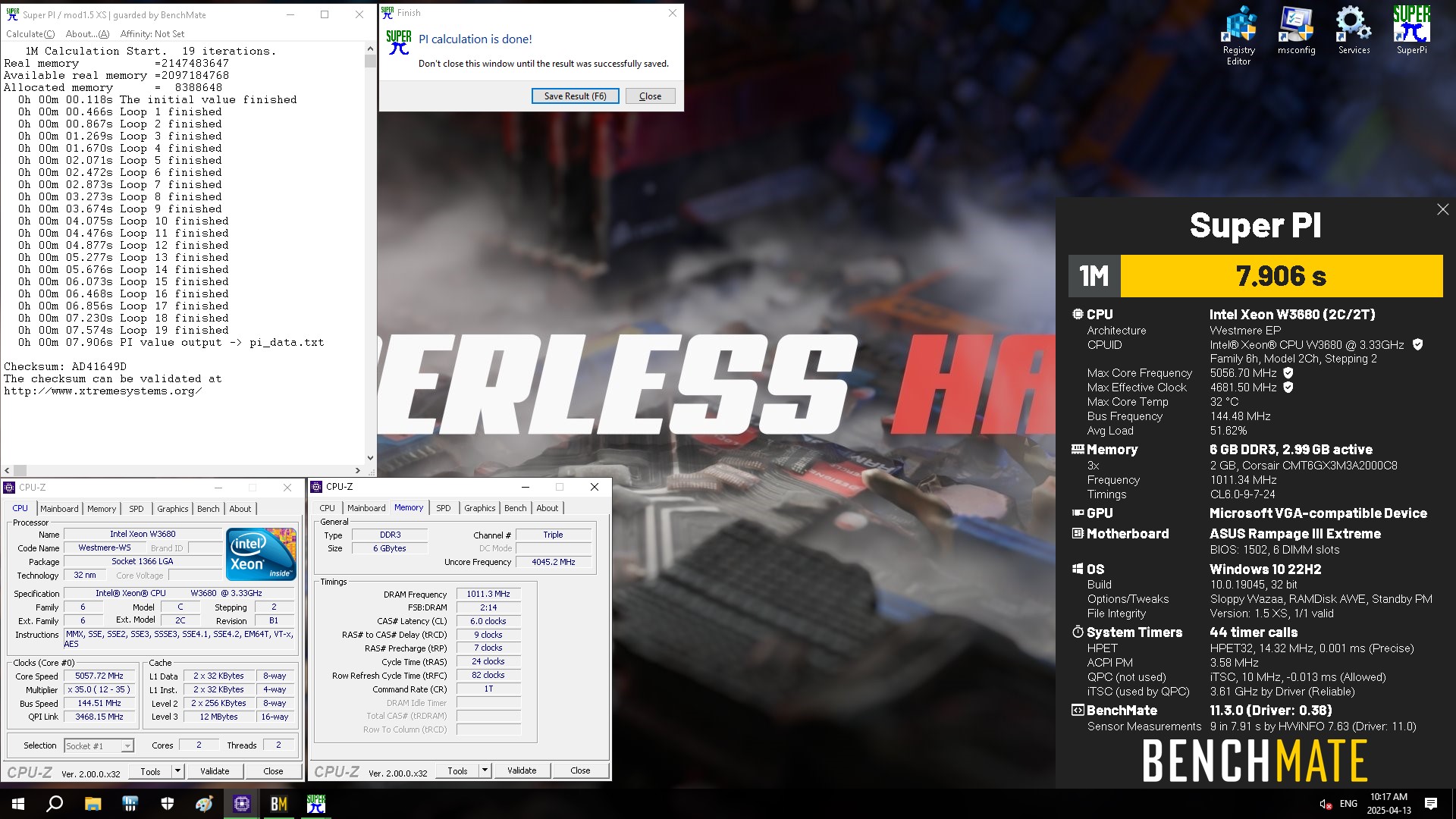Screen dimensions: 1456x819
Task: Open About tab in right CPU-Z window
Action: (548, 508)
